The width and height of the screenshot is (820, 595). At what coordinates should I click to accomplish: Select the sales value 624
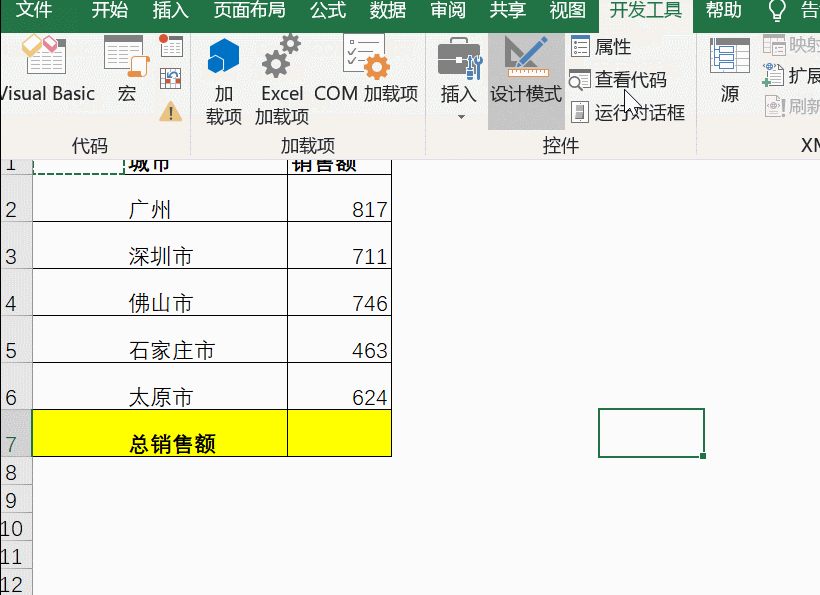coord(339,387)
